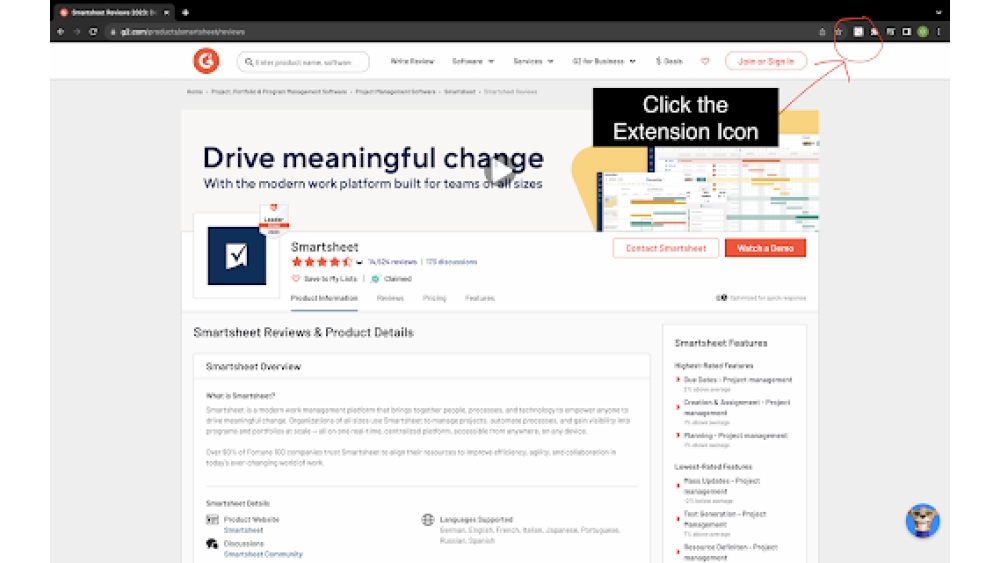The height and width of the screenshot is (563, 1000).
Task: Click the browser address bar URL
Action: pyautogui.click(x=182, y=32)
